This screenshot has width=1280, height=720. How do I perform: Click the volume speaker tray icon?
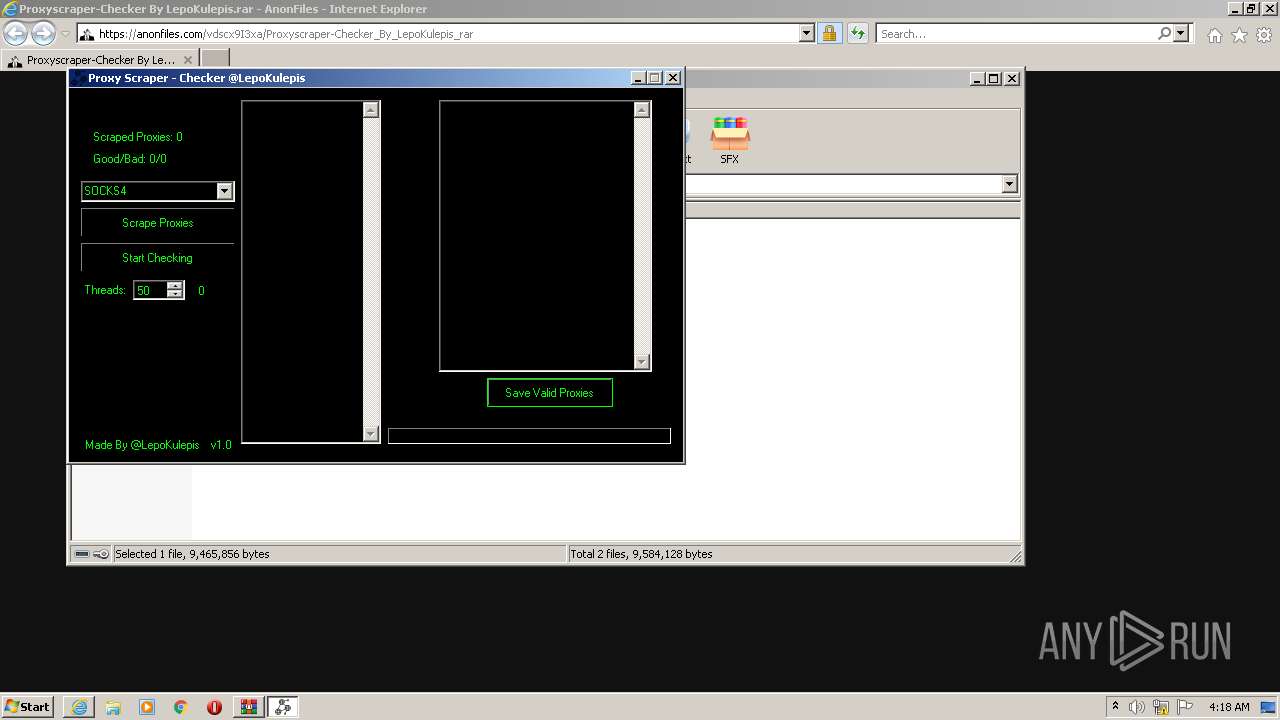(x=1137, y=707)
